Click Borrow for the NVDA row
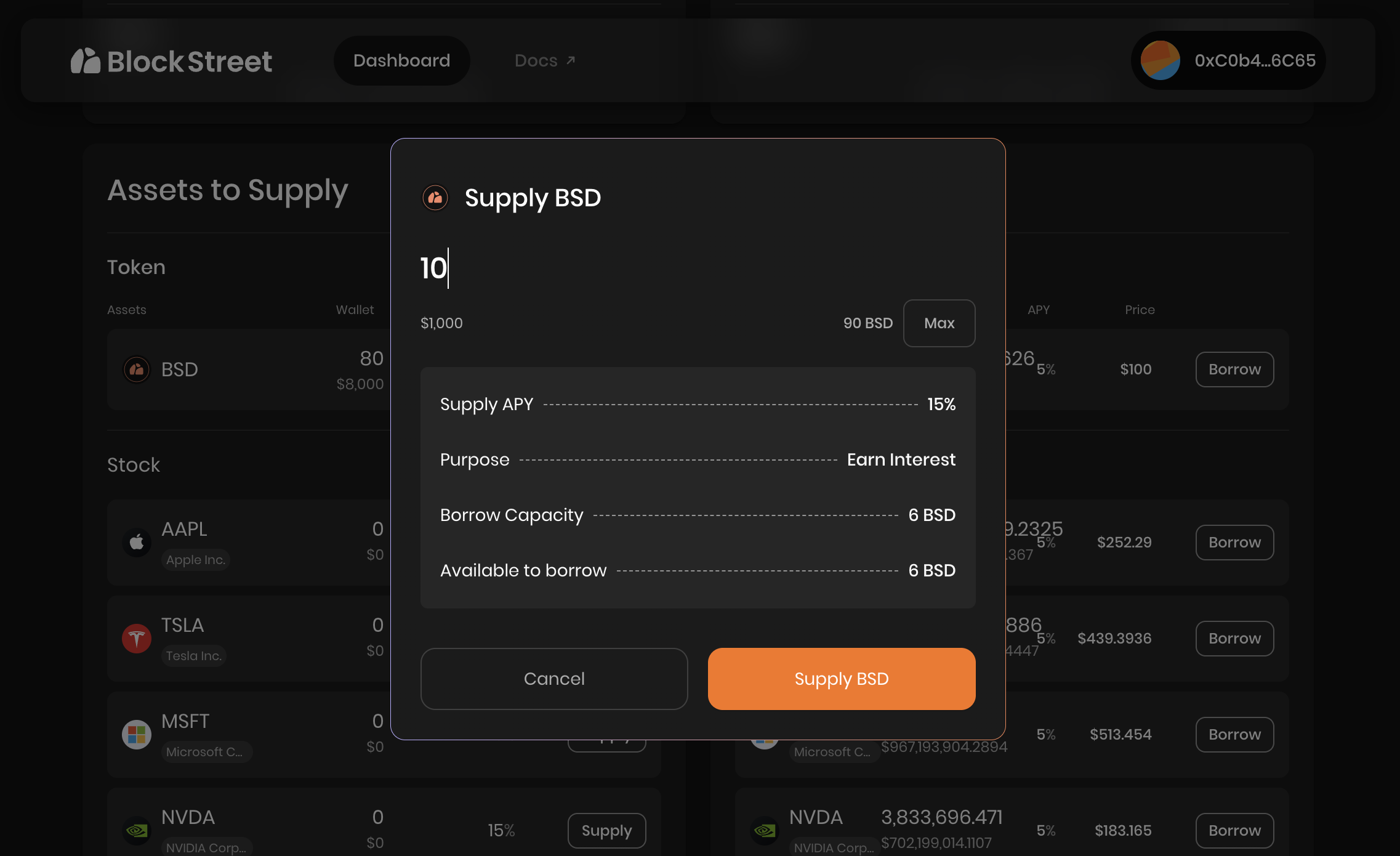Viewport: 1400px width, 856px height. [x=1234, y=830]
